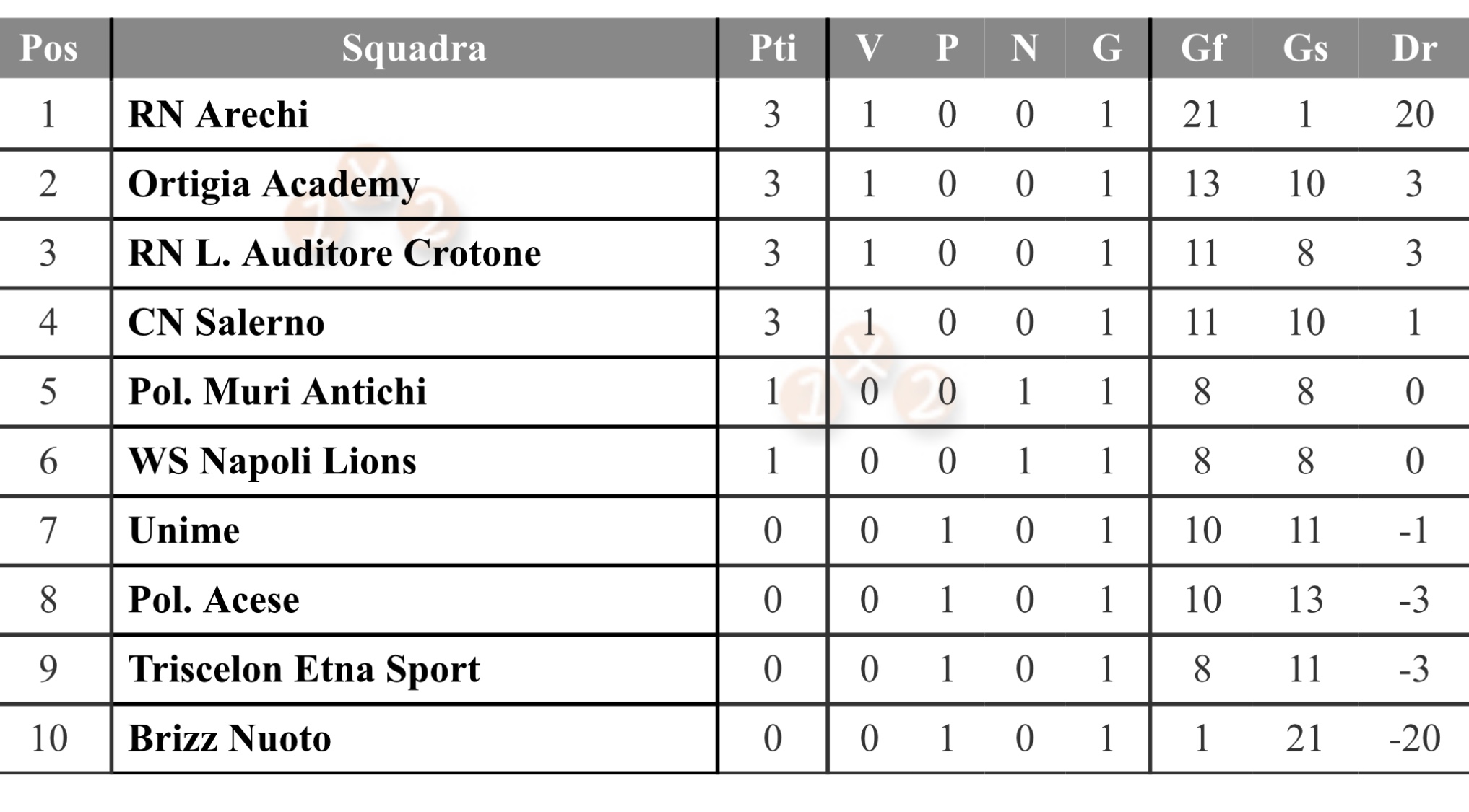
Task: Click the CN Salerno team name
Action: 226,323
